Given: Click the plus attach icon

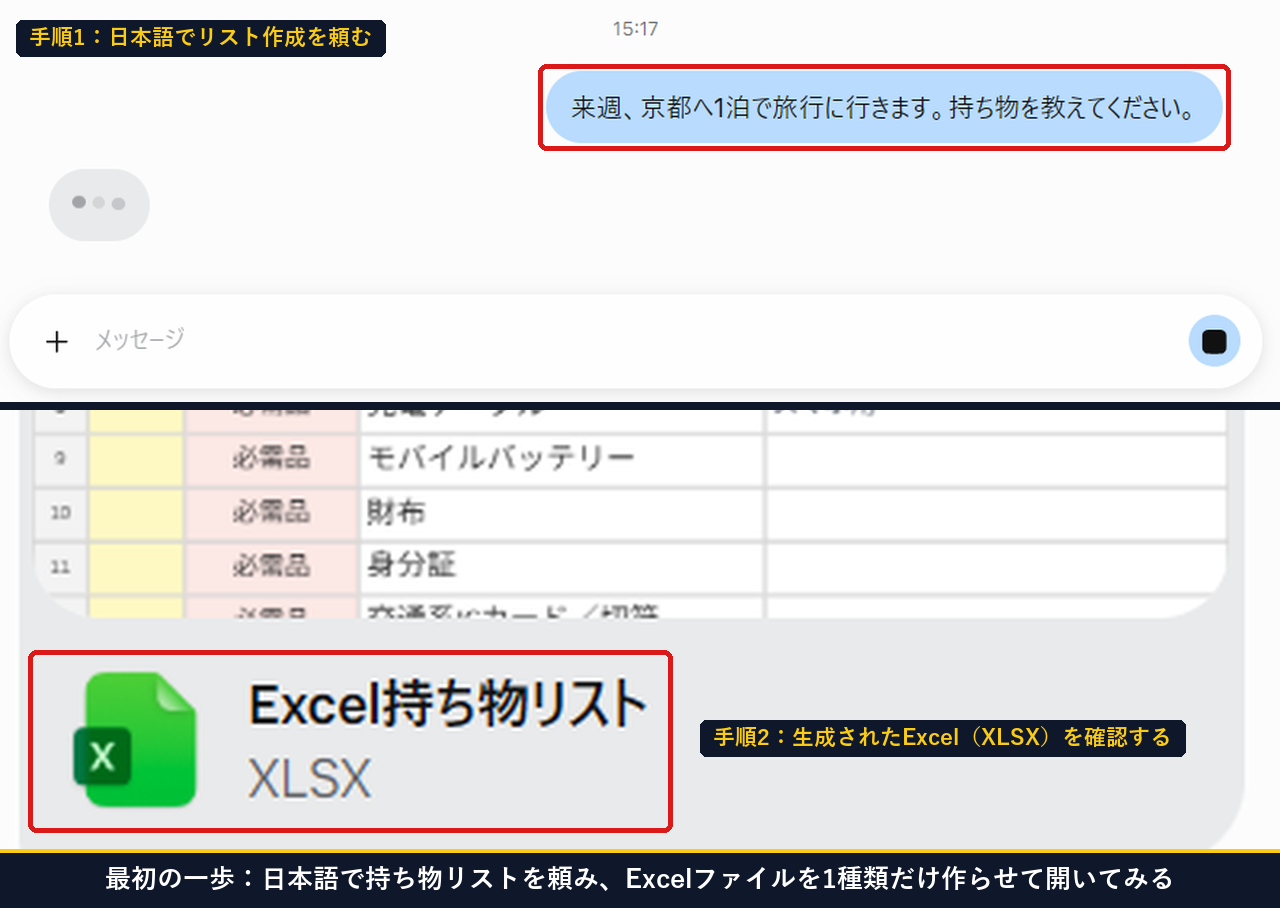Looking at the screenshot, I should 57,342.
